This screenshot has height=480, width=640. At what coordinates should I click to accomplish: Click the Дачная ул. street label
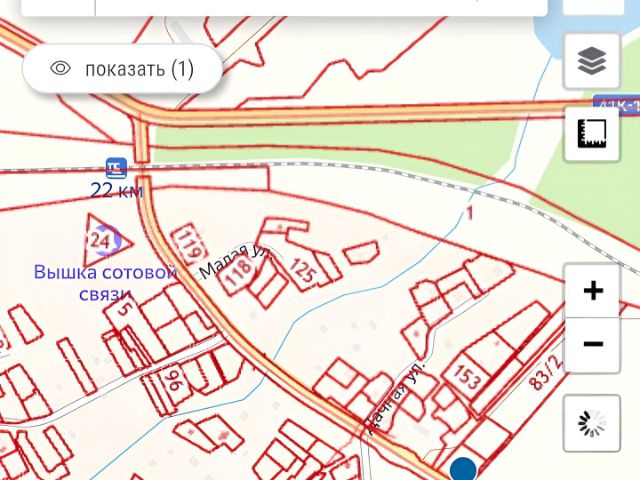coord(395,397)
